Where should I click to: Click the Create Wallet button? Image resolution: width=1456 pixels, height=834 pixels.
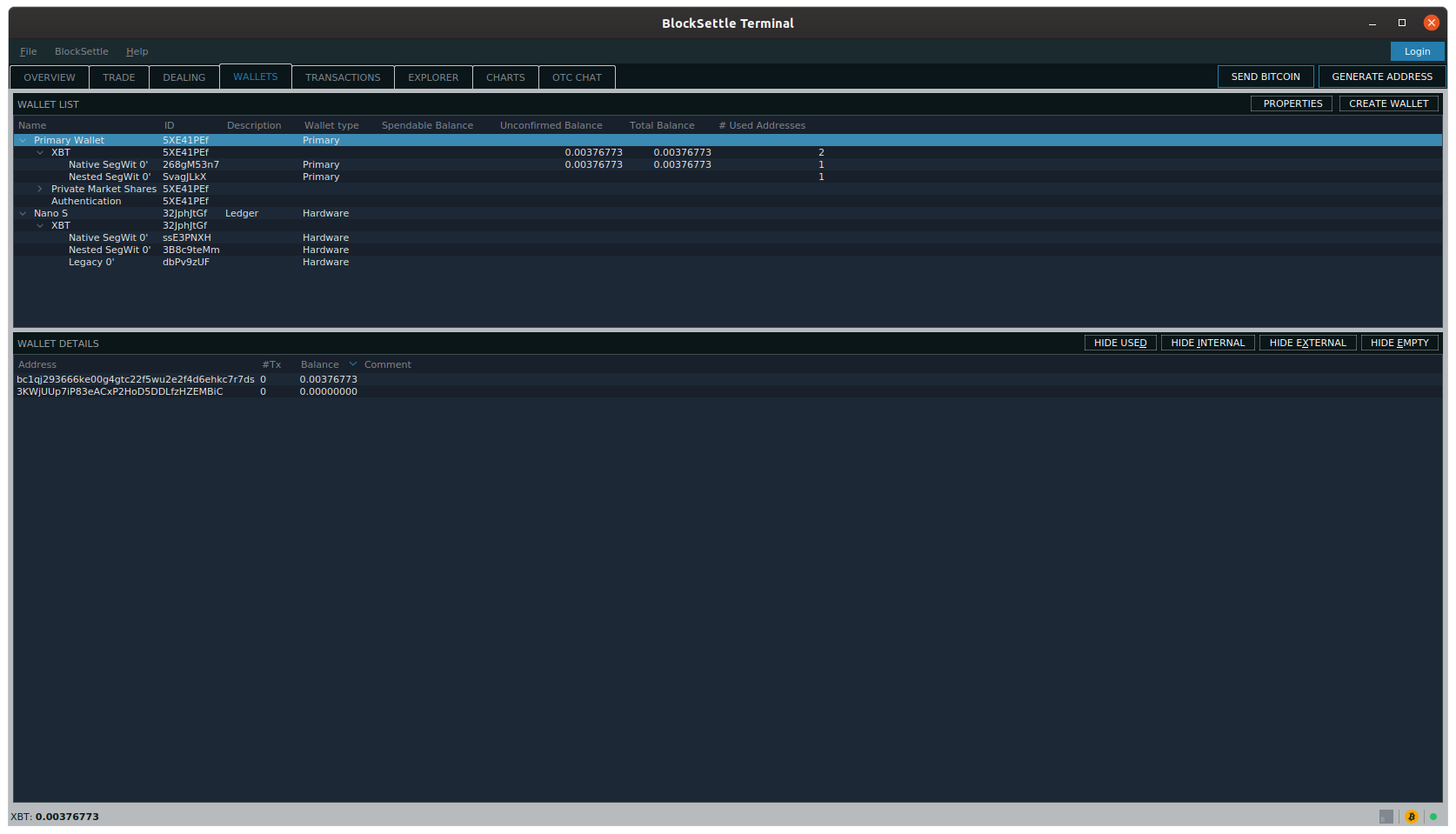[1388, 103]
